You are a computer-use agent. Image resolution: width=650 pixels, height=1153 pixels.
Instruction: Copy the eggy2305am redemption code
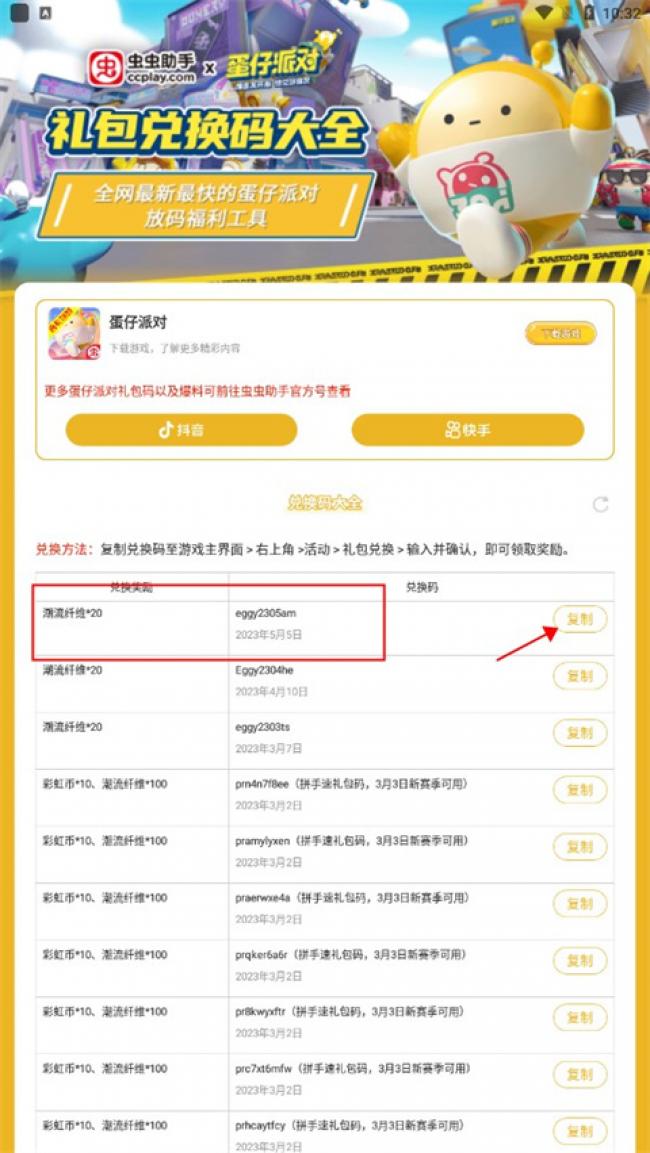tap(580, 619)
